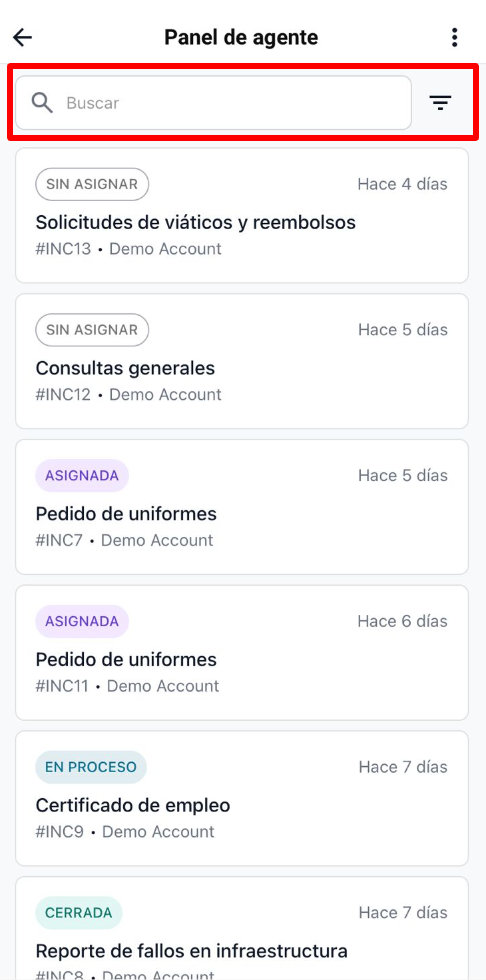The width and height of the screenshot is (486, 980).
Task: Open the Consultas generales ticket
Action: pyautogui.click(x=242, y=361)
